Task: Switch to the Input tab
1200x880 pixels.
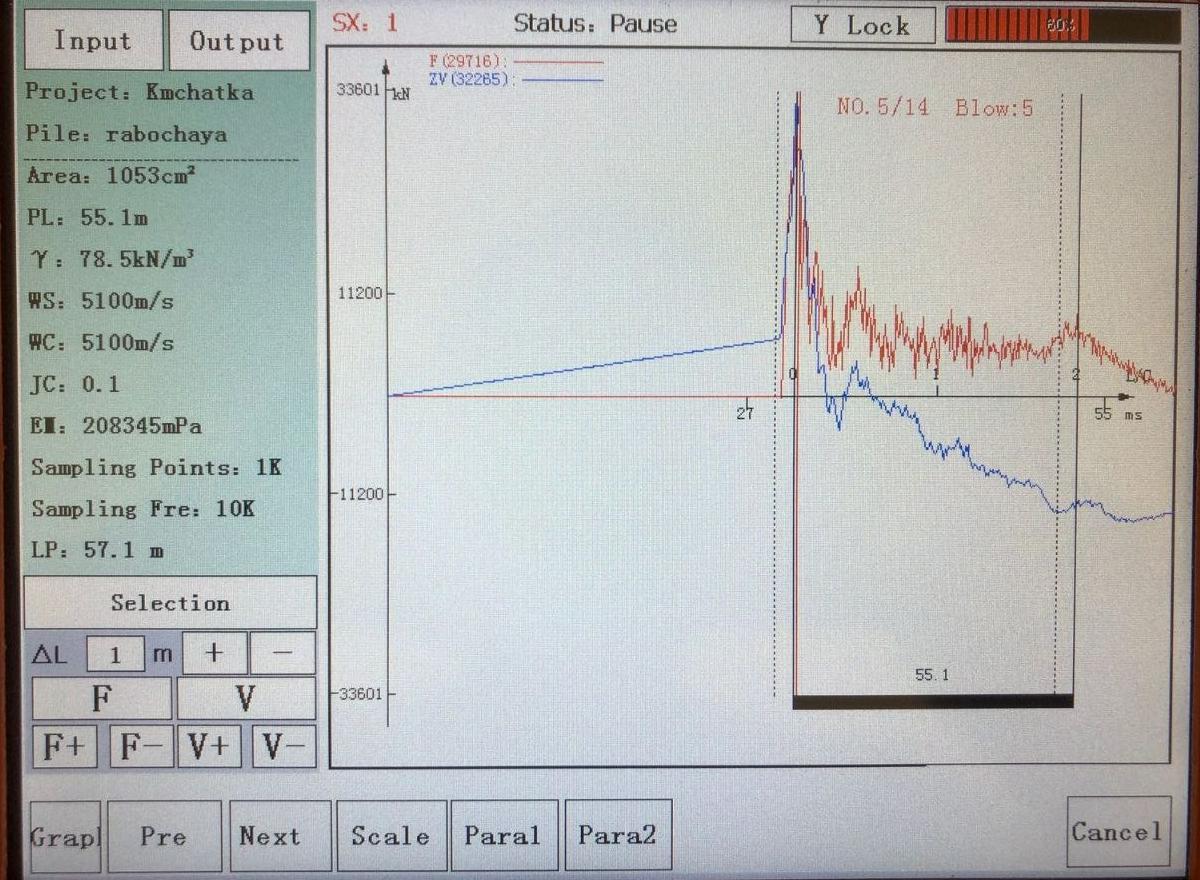Action: 93,41
